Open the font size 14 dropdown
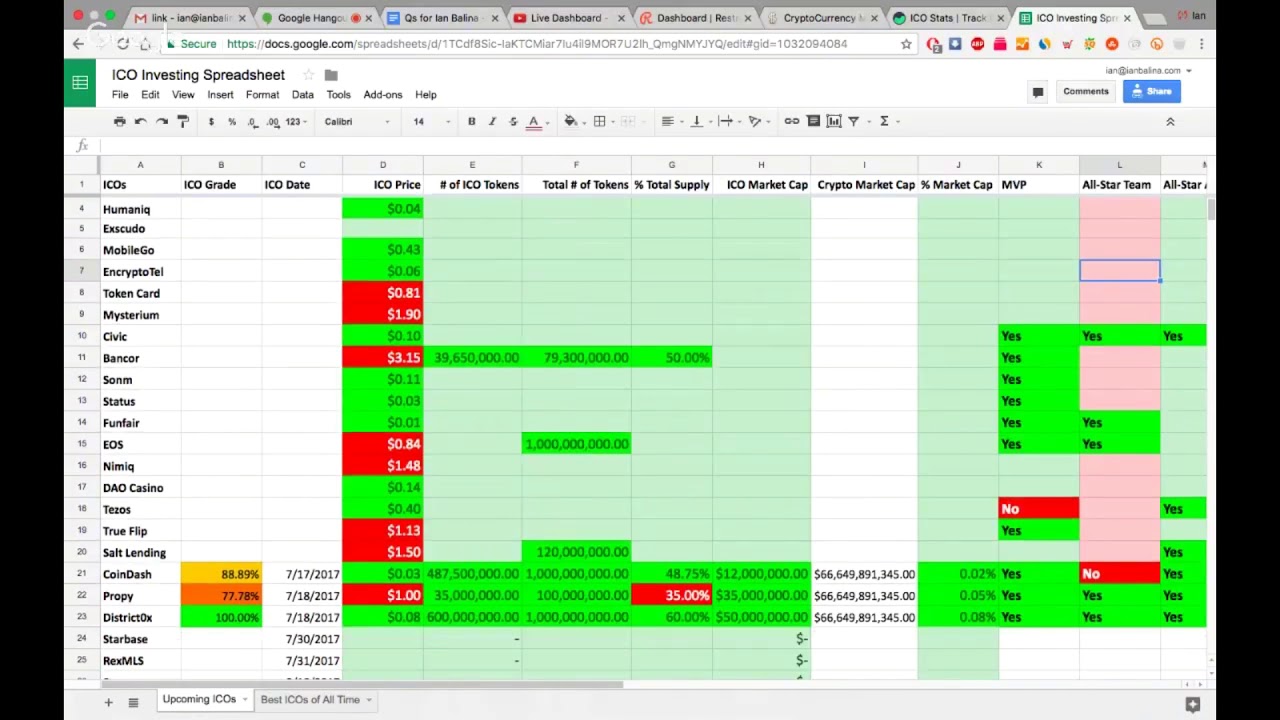This screenshot has width=1280, height=720. tap(431, 121)
